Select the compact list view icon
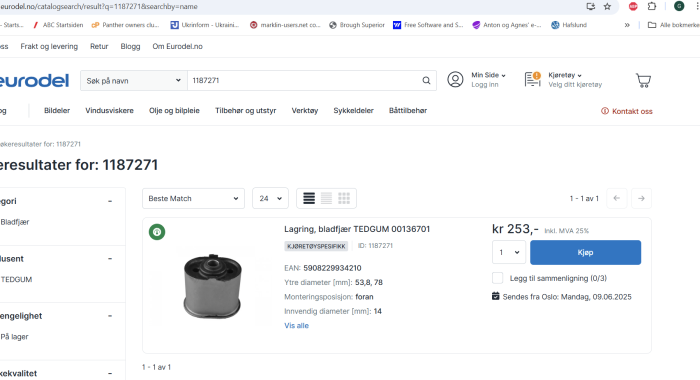This screenshot has height=380, width=700. click(326, 198)
